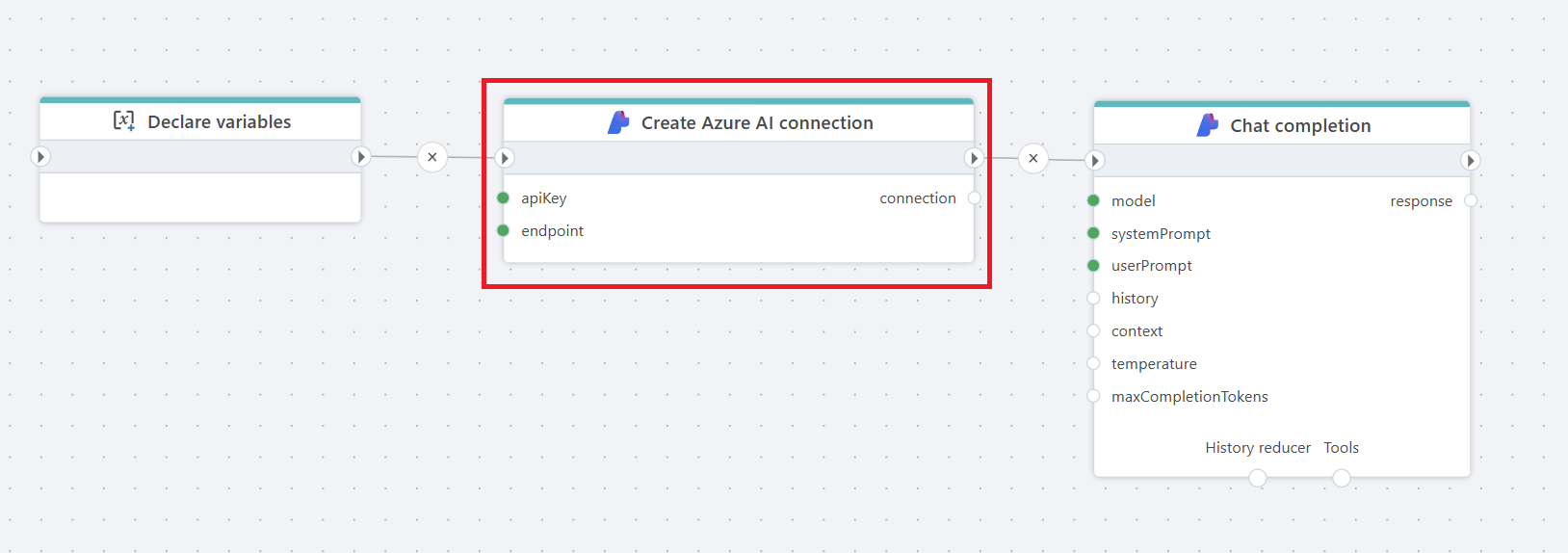This screenshot has width=1568, height=553.
Task: Remove link between Declare variables and Azure connection
Action: pyautogui.click(x=432, y=157)
